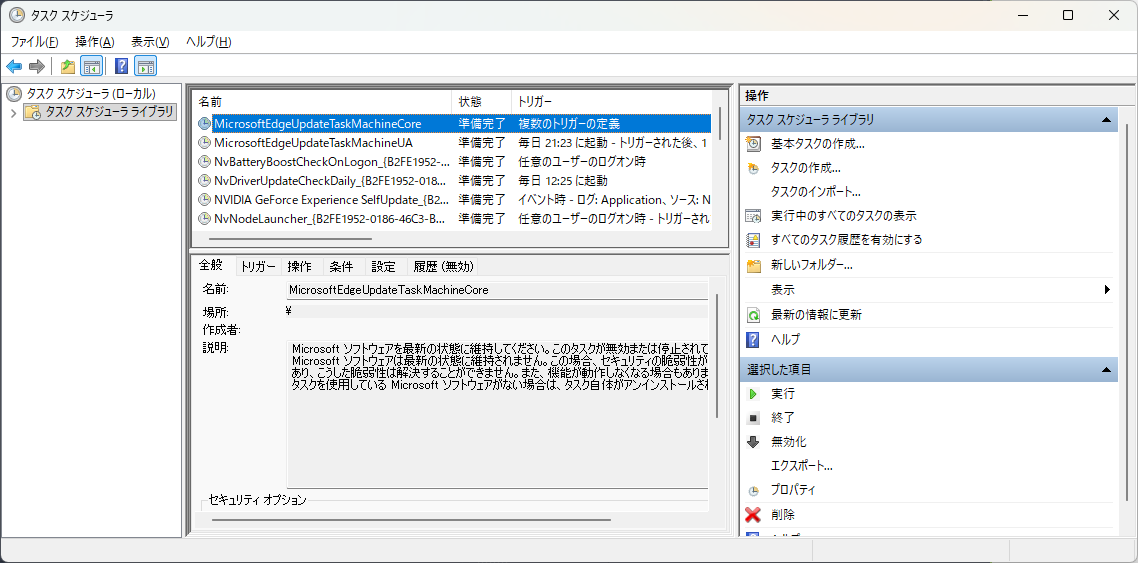Image resolution: width=1138 pixels, height=563 pixels.
Task: Click すべてのタスク履歴を有効にする text
Action: [x=846, y=239]
